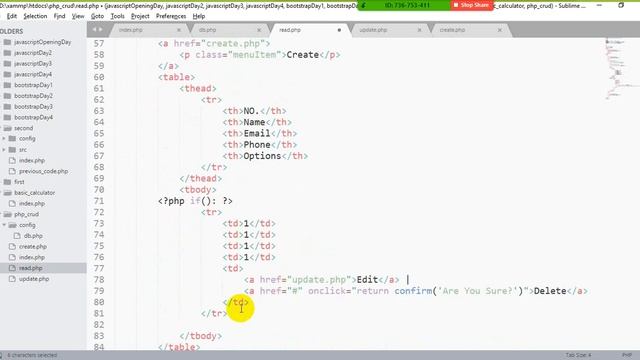Open the Selection menu

point(35,16)
